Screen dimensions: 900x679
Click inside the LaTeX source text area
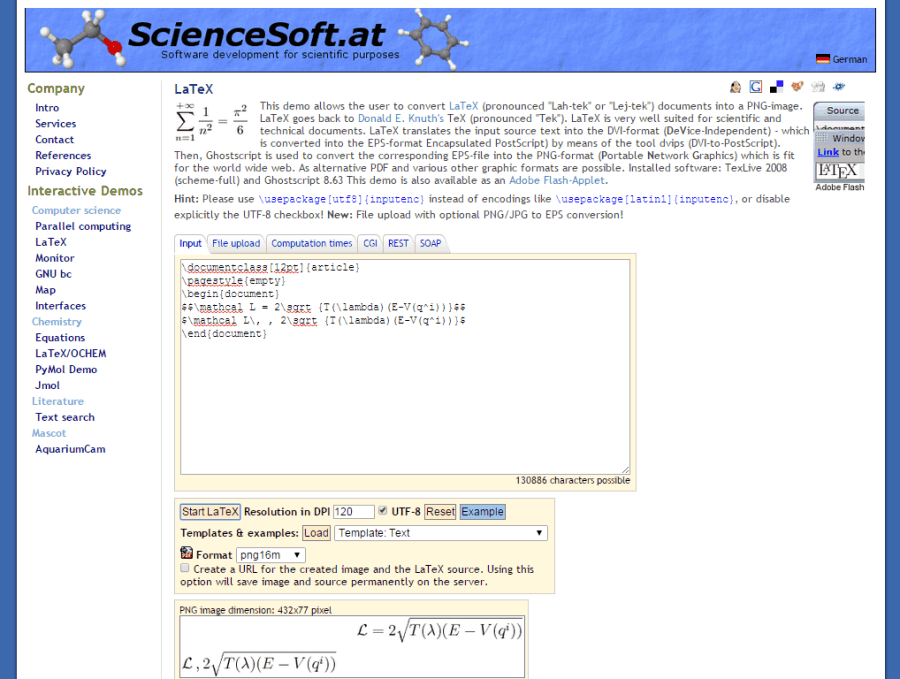(405, 367)
